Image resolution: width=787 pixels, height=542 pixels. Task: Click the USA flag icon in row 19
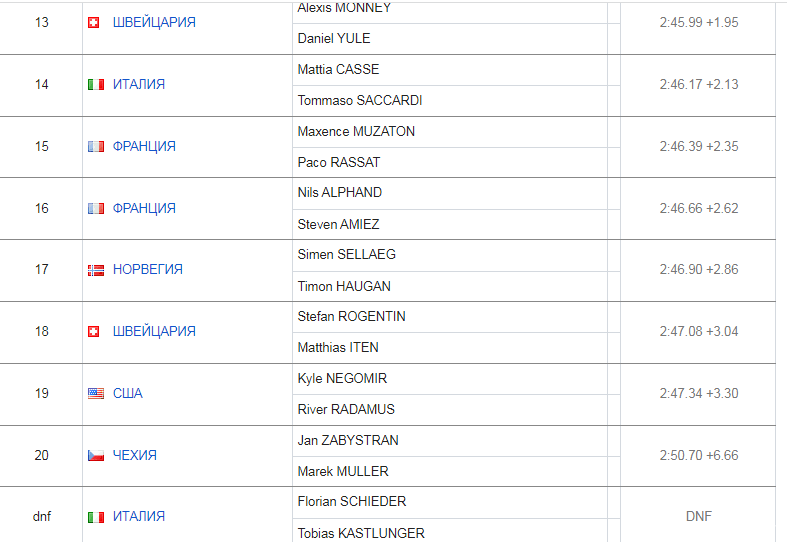96,393
